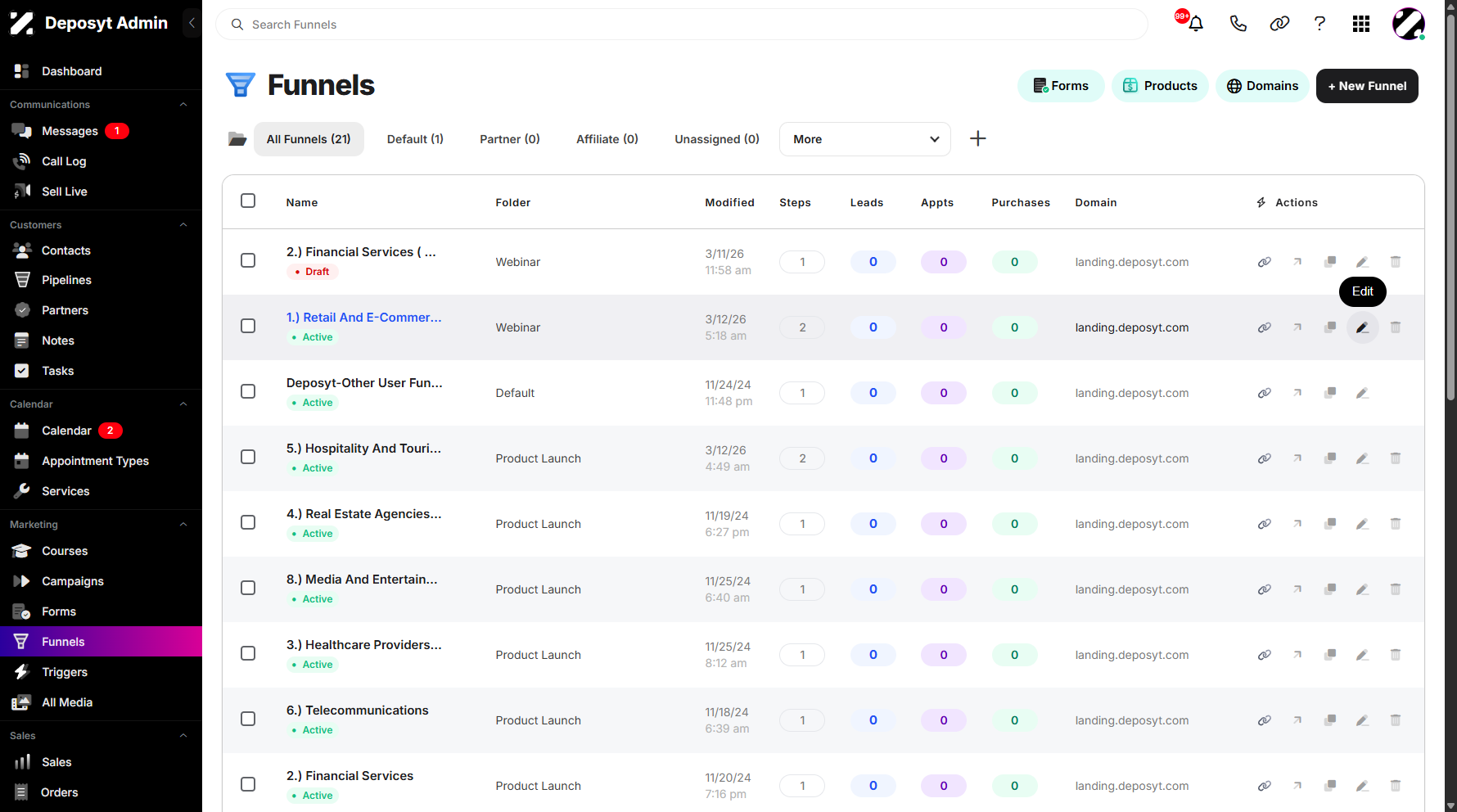Select checkbox for 6.) Telecommunications funnel

248,719
